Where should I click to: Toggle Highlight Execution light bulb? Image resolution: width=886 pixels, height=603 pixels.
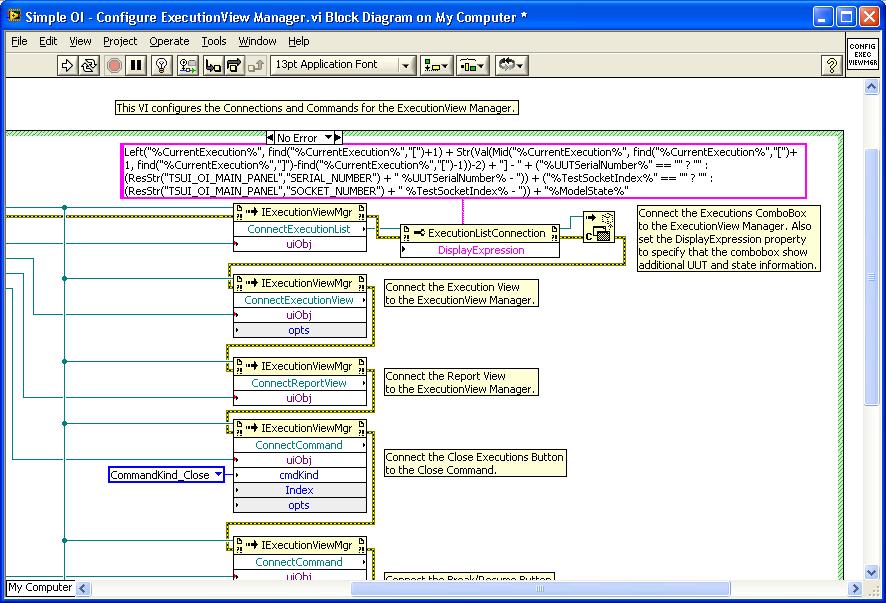(162, 66)
